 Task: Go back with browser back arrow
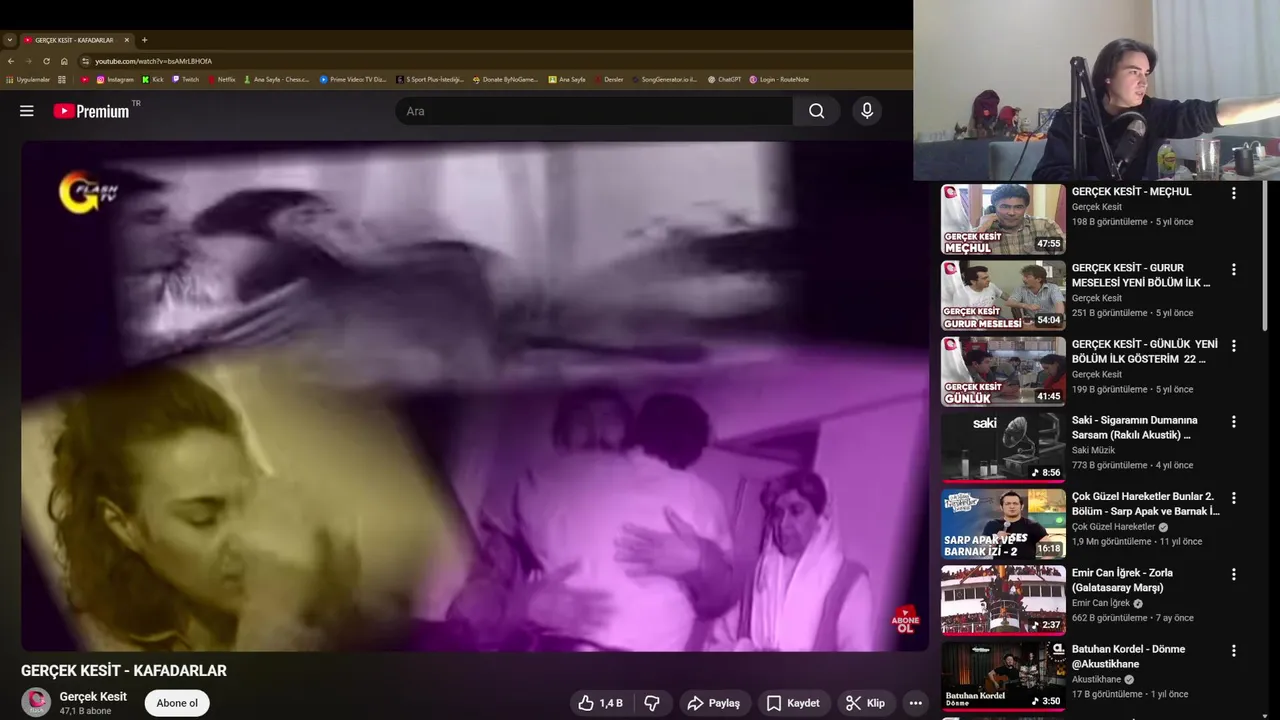tap(11, 61)
